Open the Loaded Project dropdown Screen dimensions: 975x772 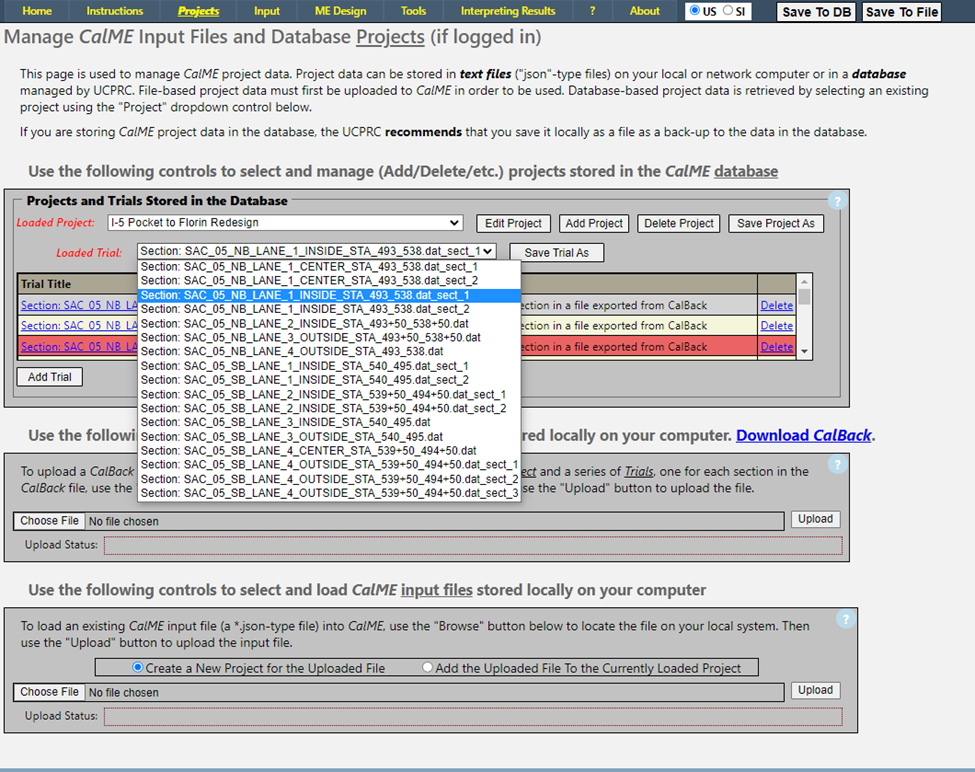pyautogui.click(x=300, y=223)
